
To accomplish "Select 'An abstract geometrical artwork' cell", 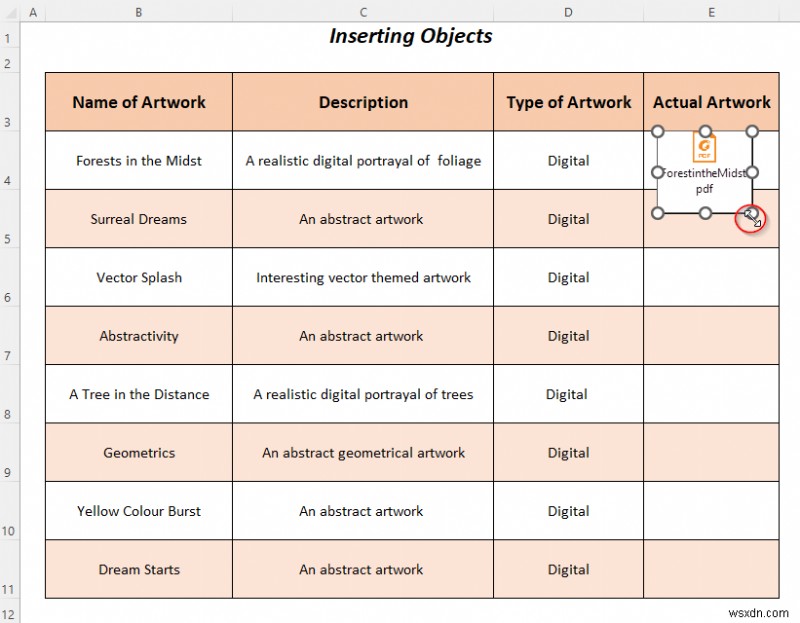I will coord(363,452).
